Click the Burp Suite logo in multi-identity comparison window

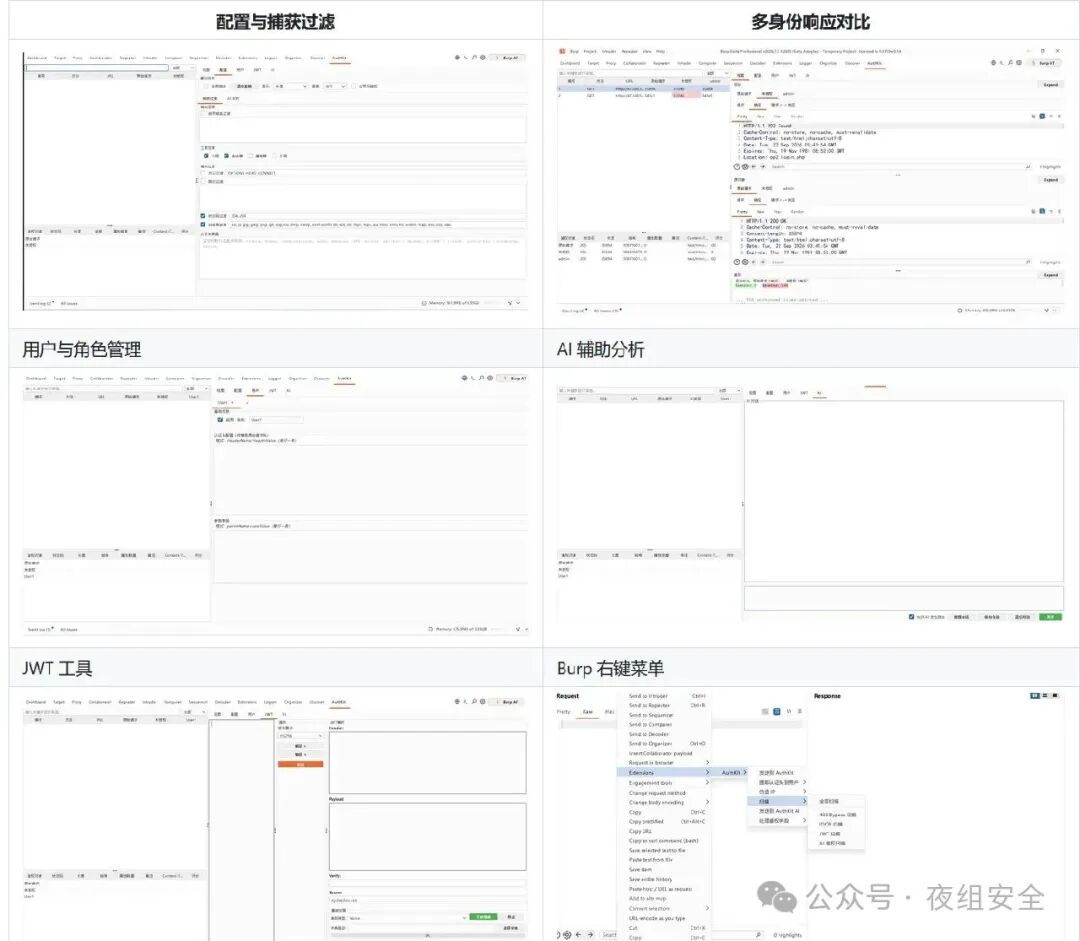[x=562, y=51]
